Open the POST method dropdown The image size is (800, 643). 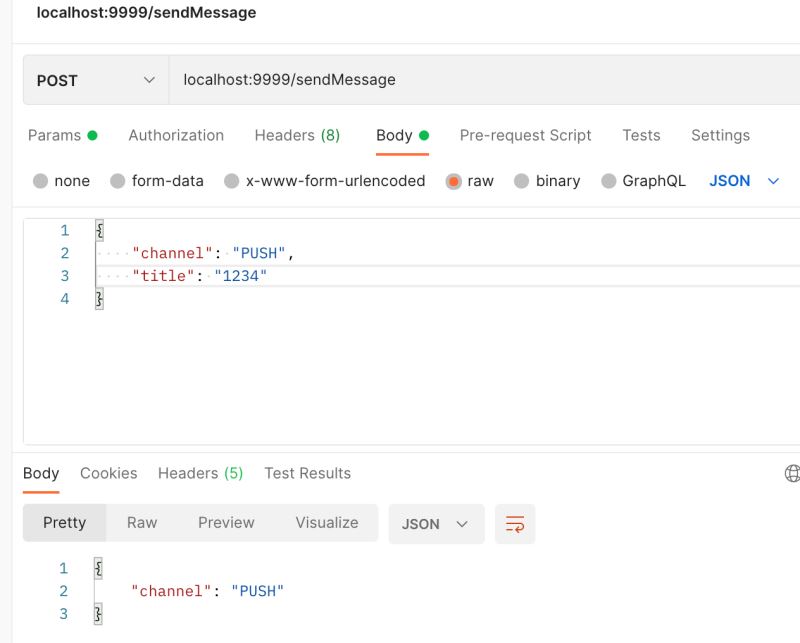tap(96, 80)
